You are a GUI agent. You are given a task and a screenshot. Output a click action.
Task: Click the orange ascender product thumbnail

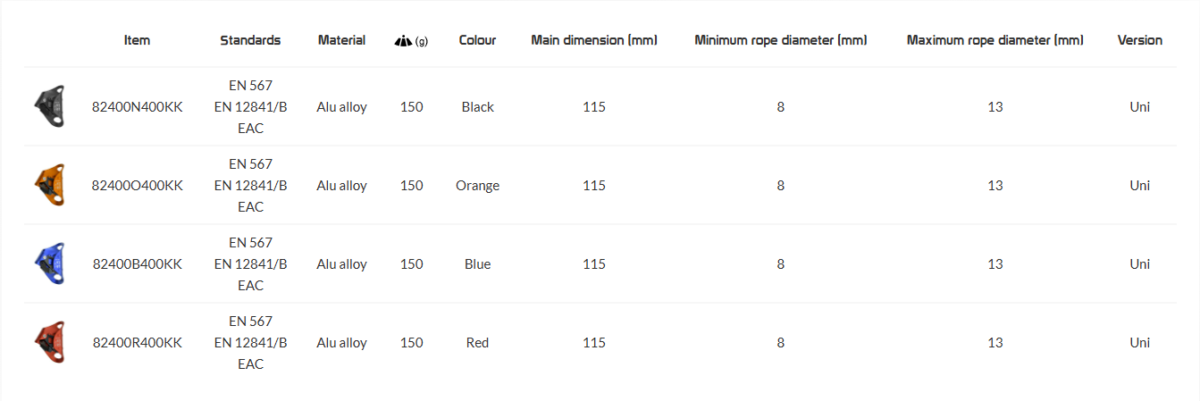(49, 186)
